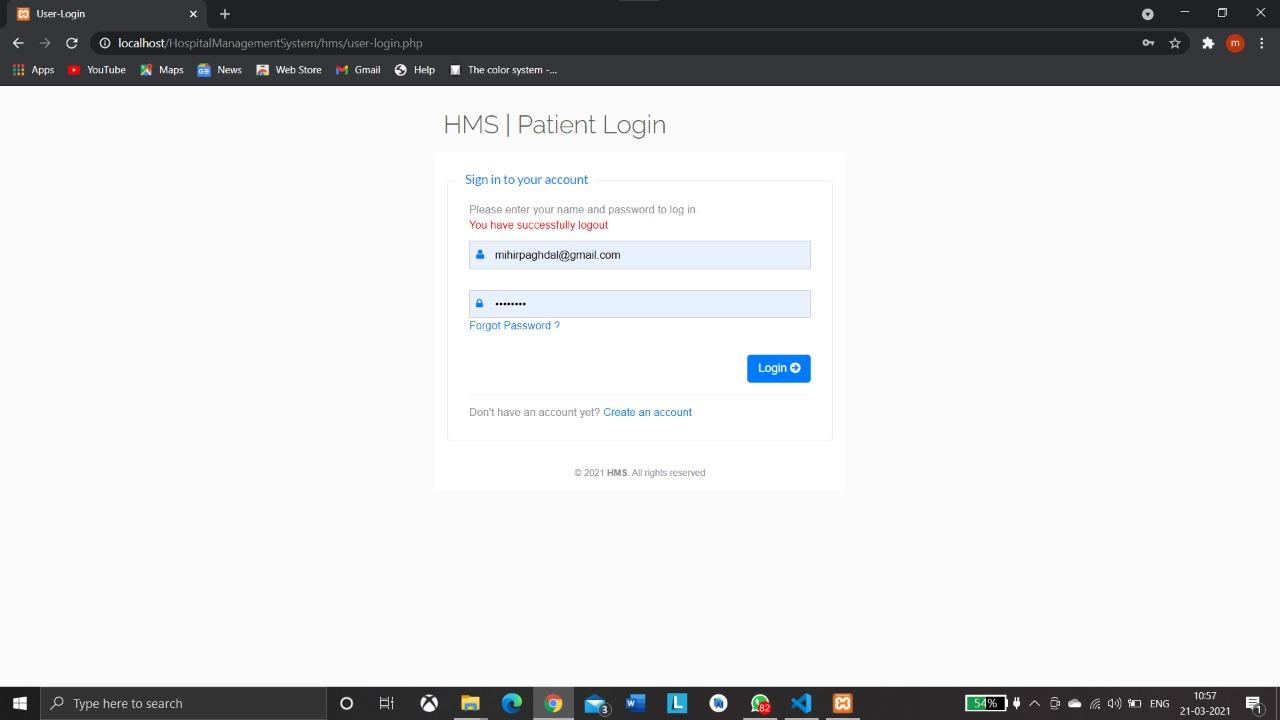Screen dimensions: 1280x720
Task: Open volume speaker tray icon
Action: pos(1114,703)
